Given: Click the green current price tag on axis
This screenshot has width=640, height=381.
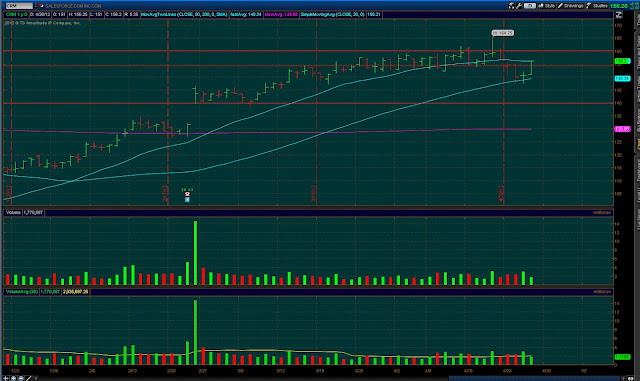Looking at the screenshot, I should 622,61.
